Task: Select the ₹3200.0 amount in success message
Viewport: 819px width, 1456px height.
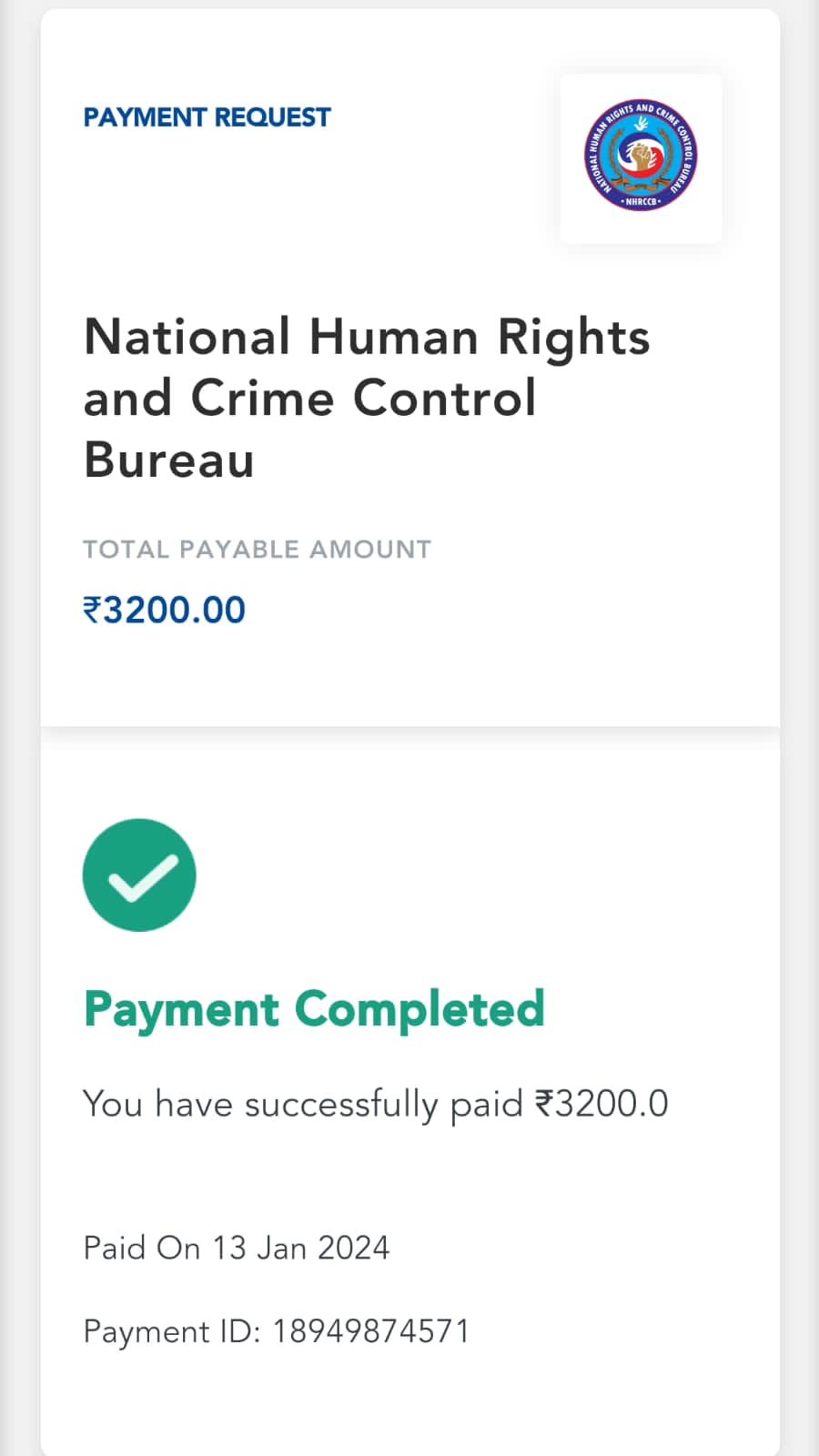Action: point(602,1104)
